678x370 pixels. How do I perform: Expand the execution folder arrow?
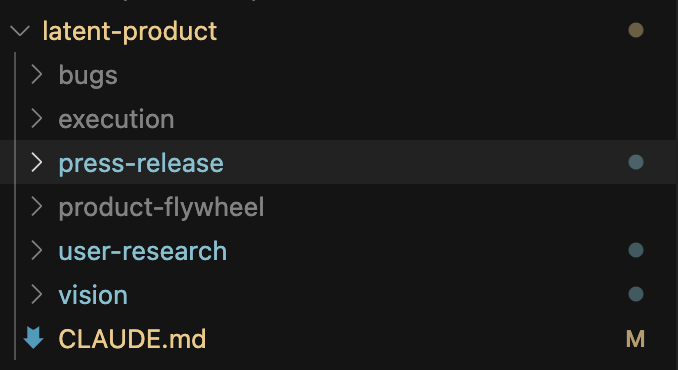point(37,118)
